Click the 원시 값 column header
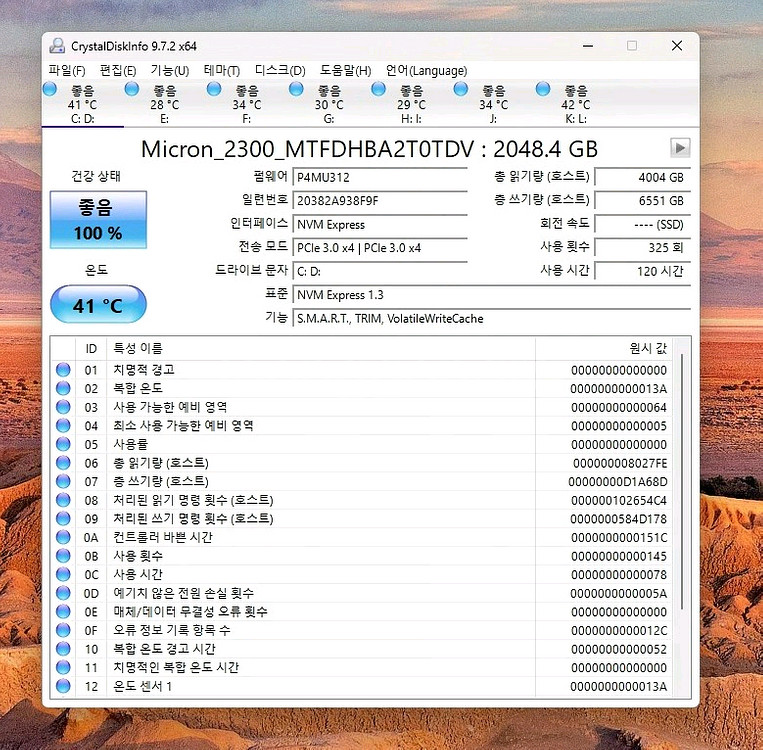This screenshot has height=750, width=763. (x=604, y=348)
